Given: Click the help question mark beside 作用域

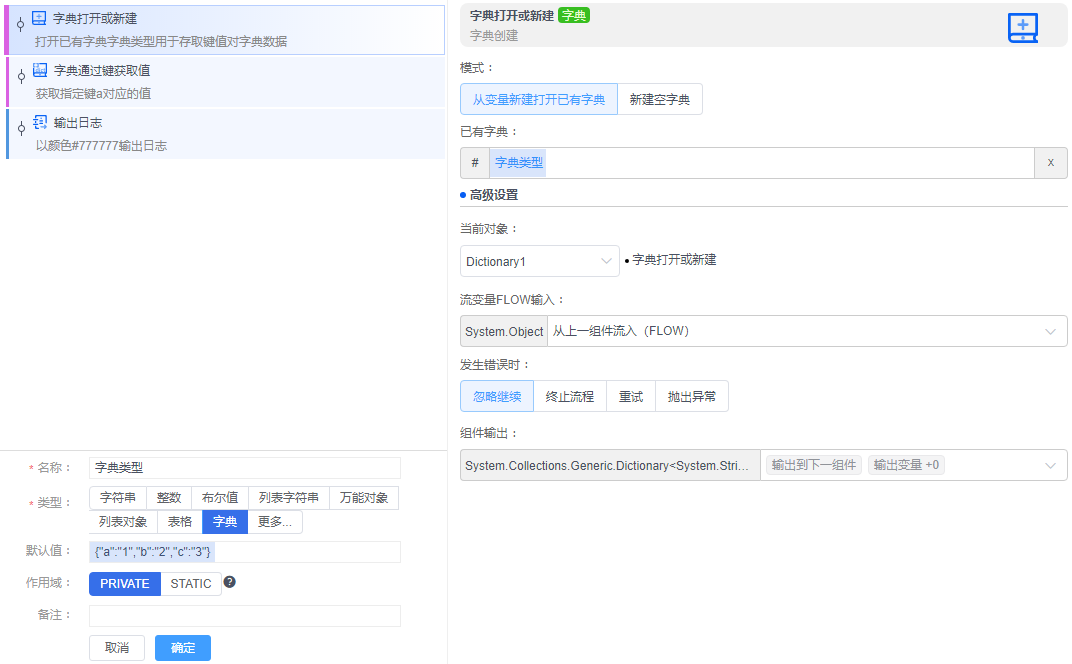Looking at the screenshot, I should pyautogui.click(x=229, y=583).
